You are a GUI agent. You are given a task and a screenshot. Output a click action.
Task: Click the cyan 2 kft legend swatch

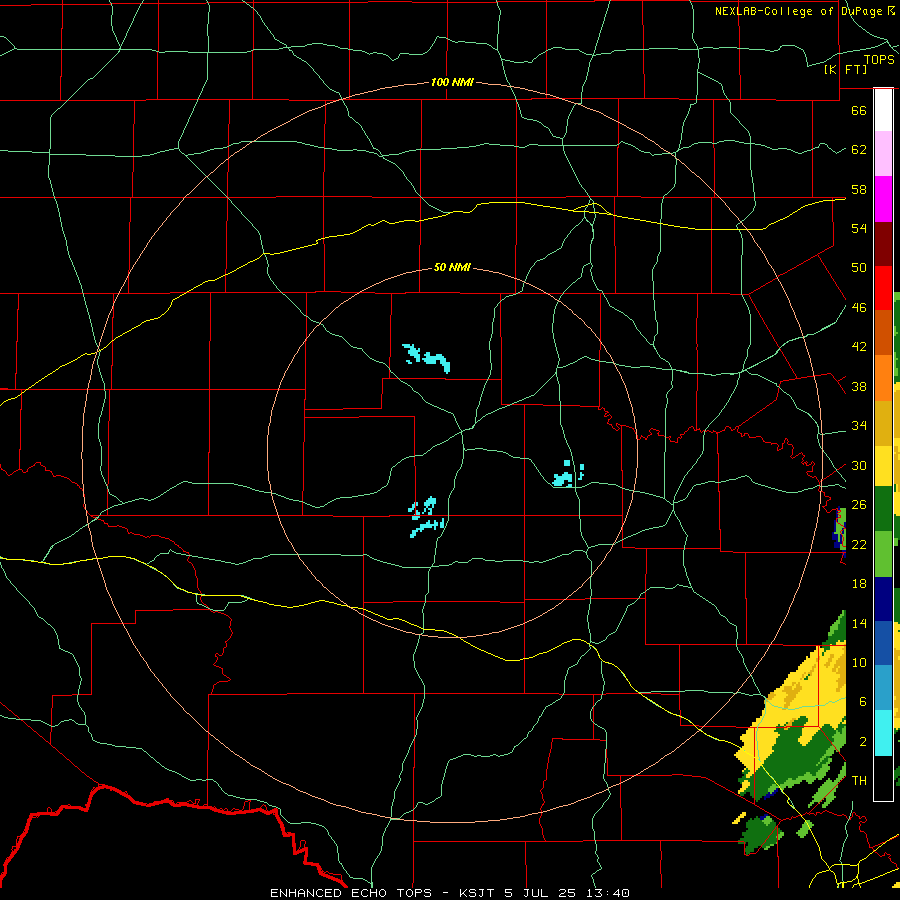[883, 733]
